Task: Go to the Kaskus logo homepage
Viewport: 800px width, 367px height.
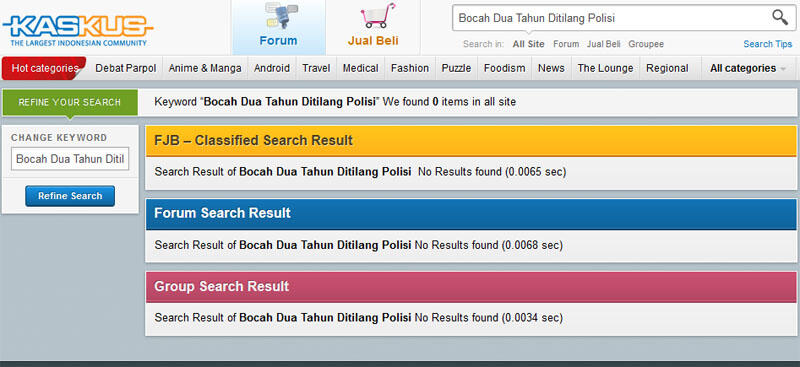Action: click(78, 30)
